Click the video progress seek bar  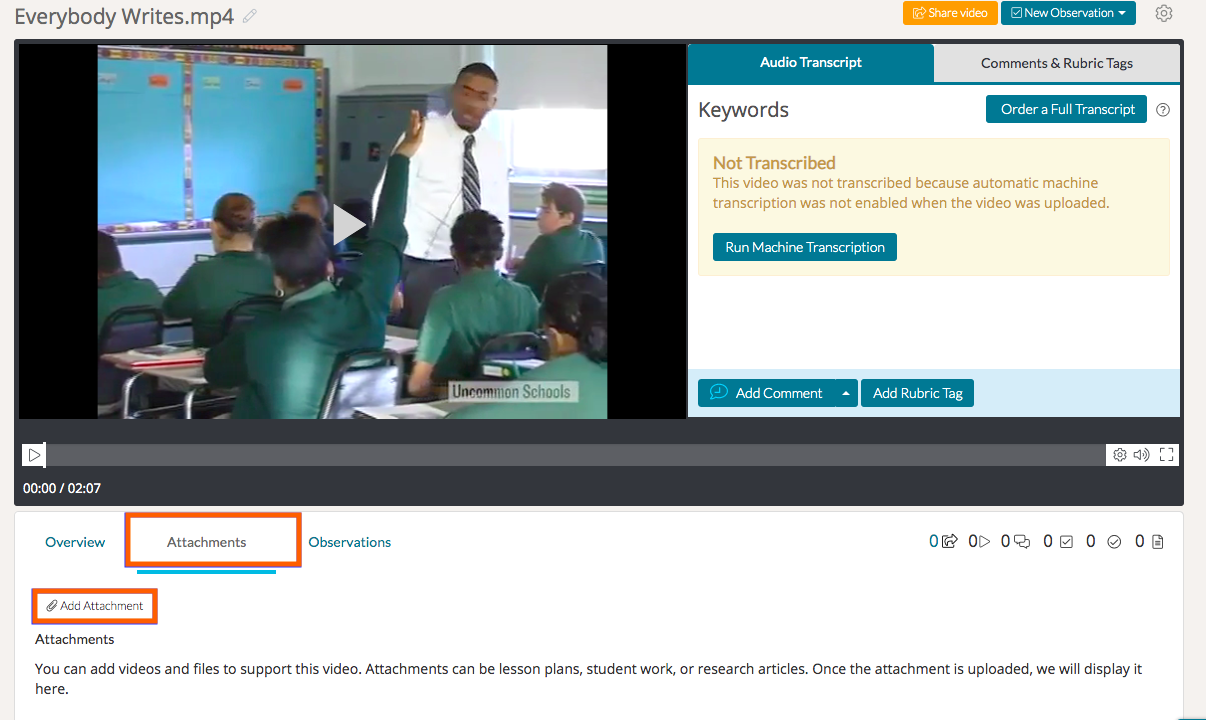(x=575, y=455)
